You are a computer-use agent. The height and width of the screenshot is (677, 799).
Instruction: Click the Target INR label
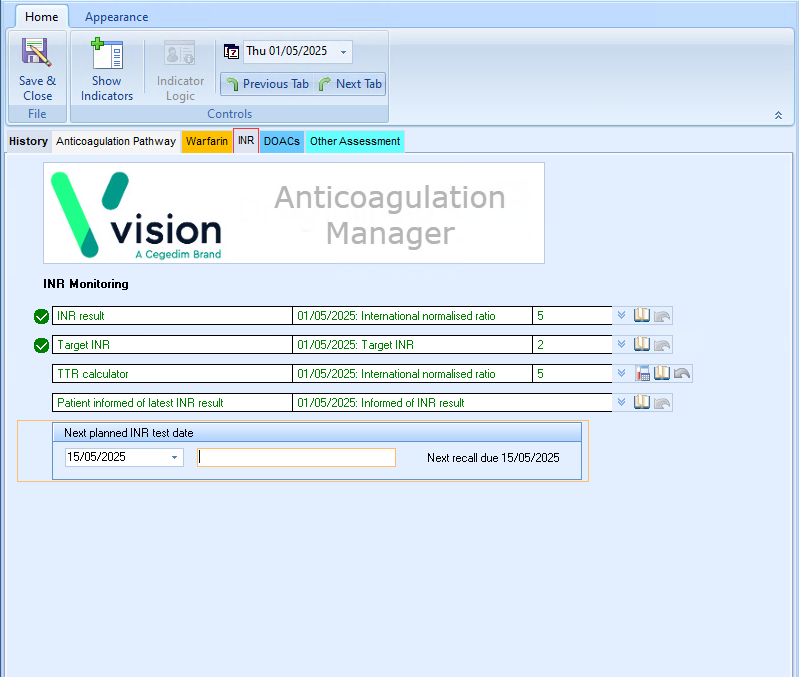[x=83, y=345]
